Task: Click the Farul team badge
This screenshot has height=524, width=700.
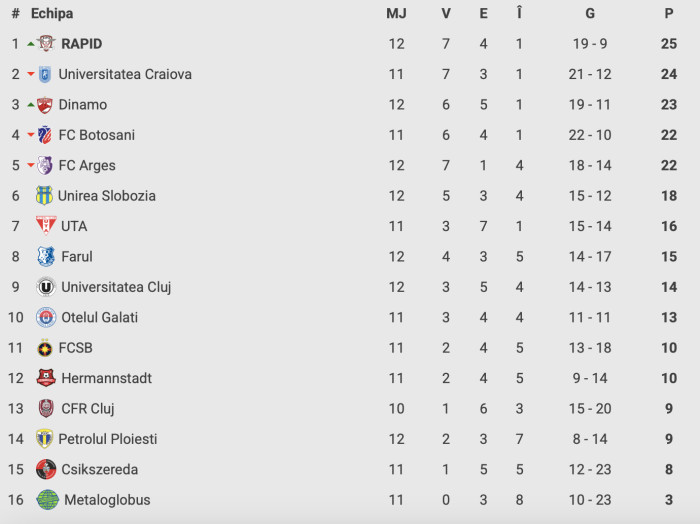Action: pos(46,257)
